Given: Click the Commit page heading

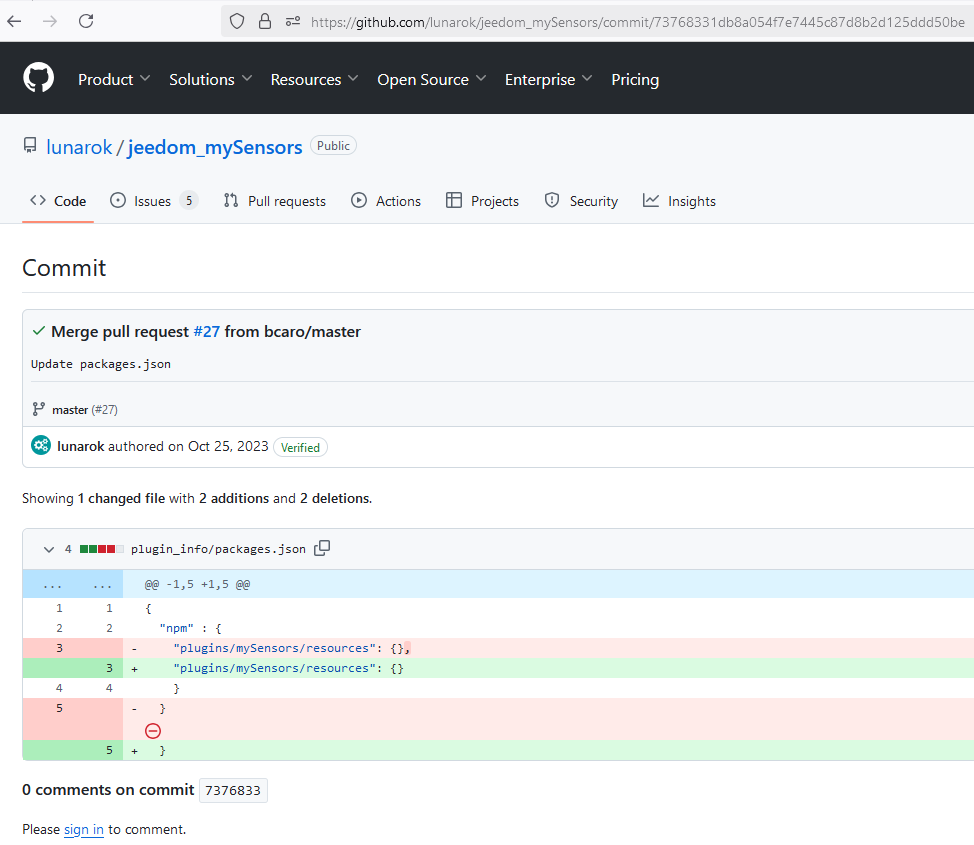Looking at the screenshot, I should (64, 268).
